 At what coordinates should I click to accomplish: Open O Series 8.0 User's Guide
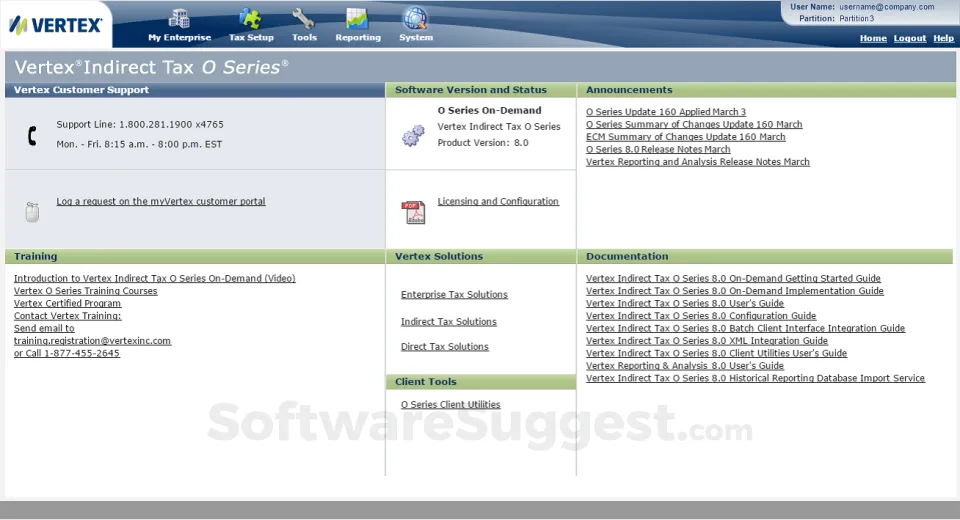pos(685,304)
